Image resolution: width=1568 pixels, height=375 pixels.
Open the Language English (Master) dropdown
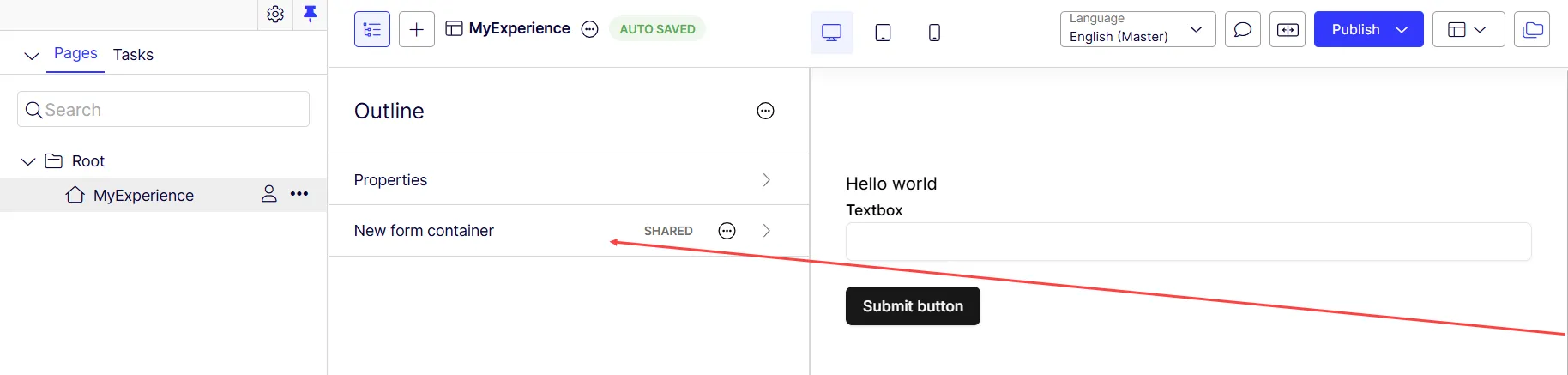[x=1137, y=29]
